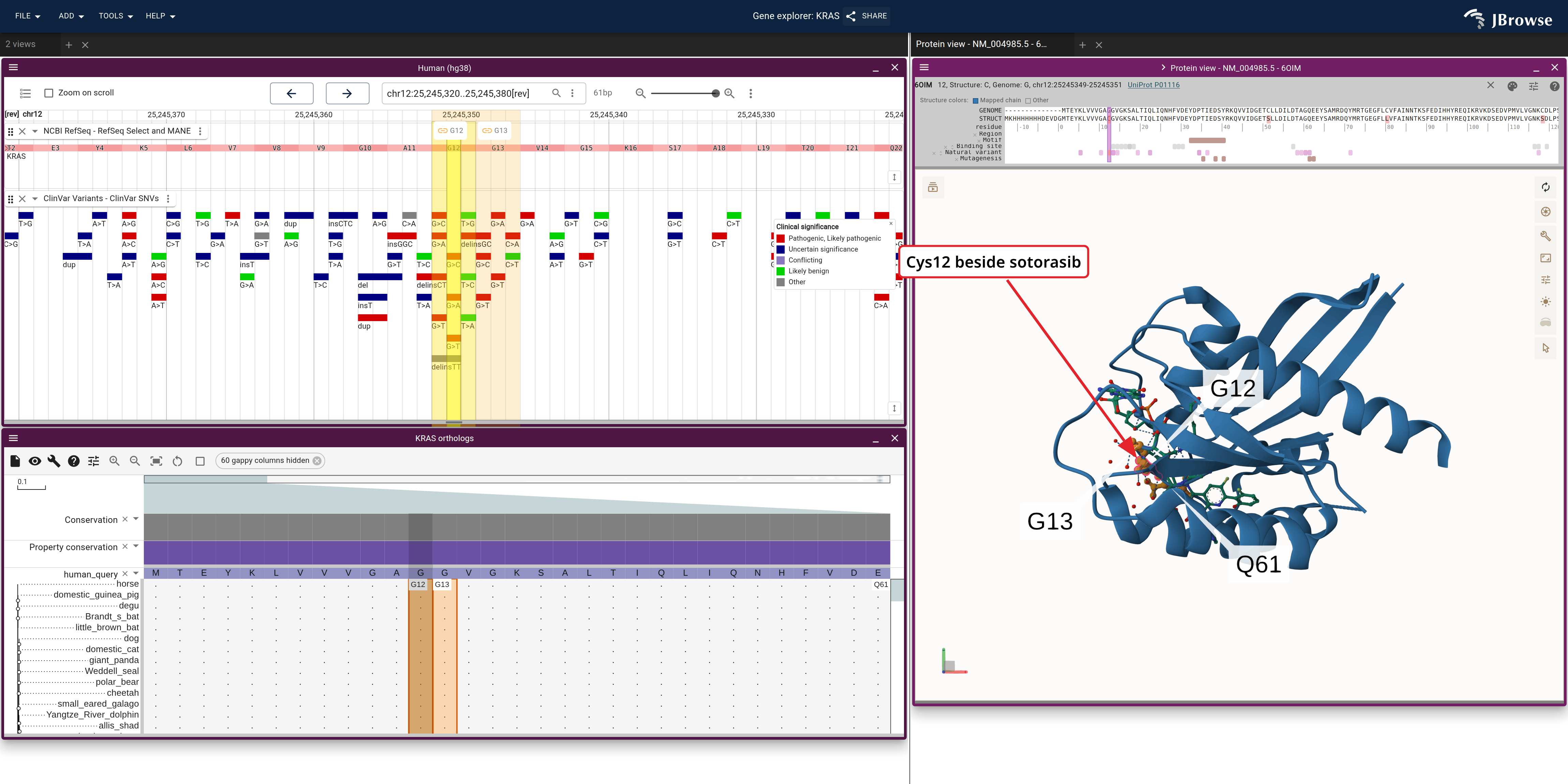The width and height of the screenshot is (1568, 784).
Task: Collapse the ClinVar Variants track arrow
Action: click(x=35, y=199)
